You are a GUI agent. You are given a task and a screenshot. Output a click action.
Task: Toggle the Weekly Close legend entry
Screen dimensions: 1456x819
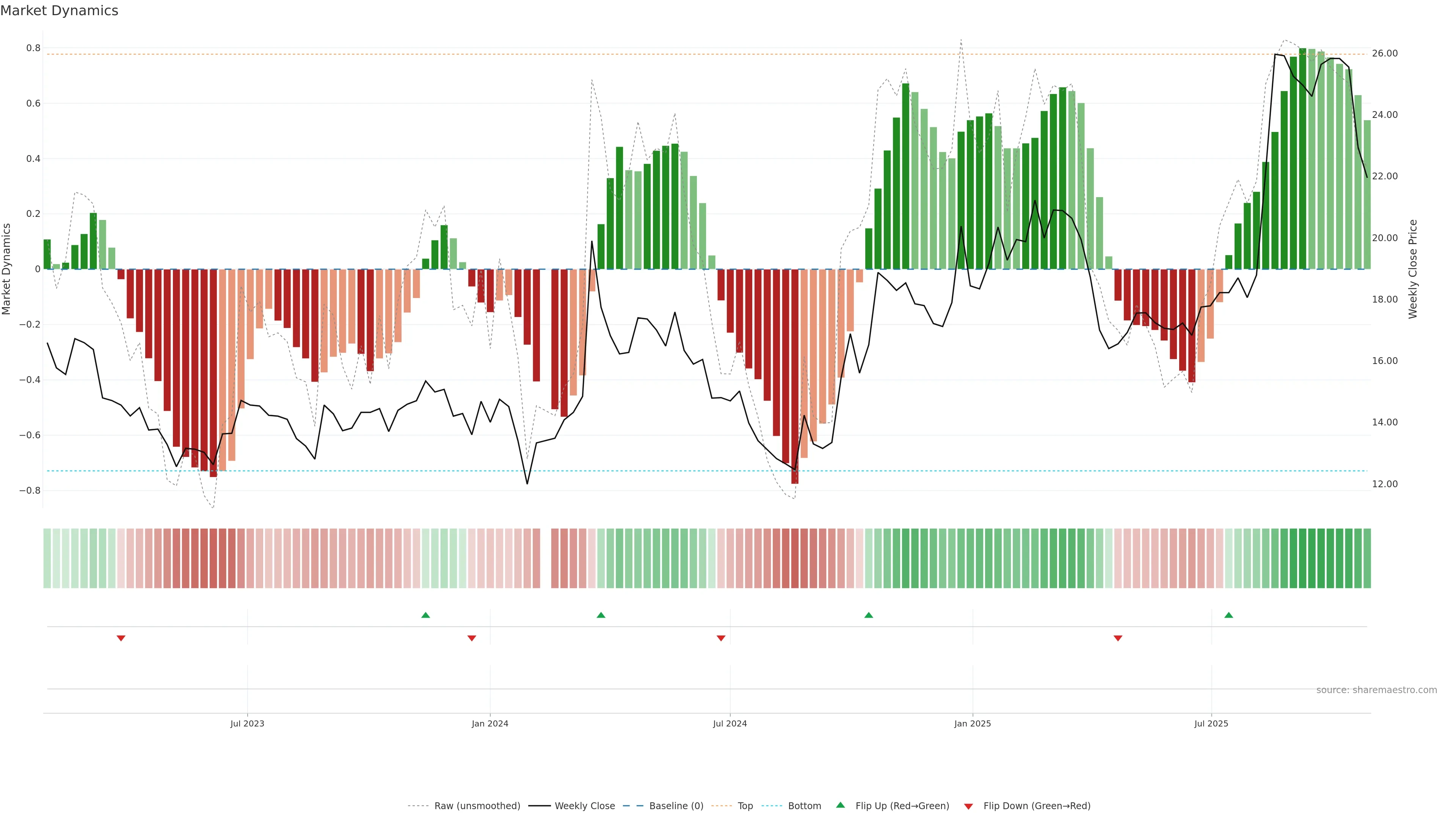point(584,806)
